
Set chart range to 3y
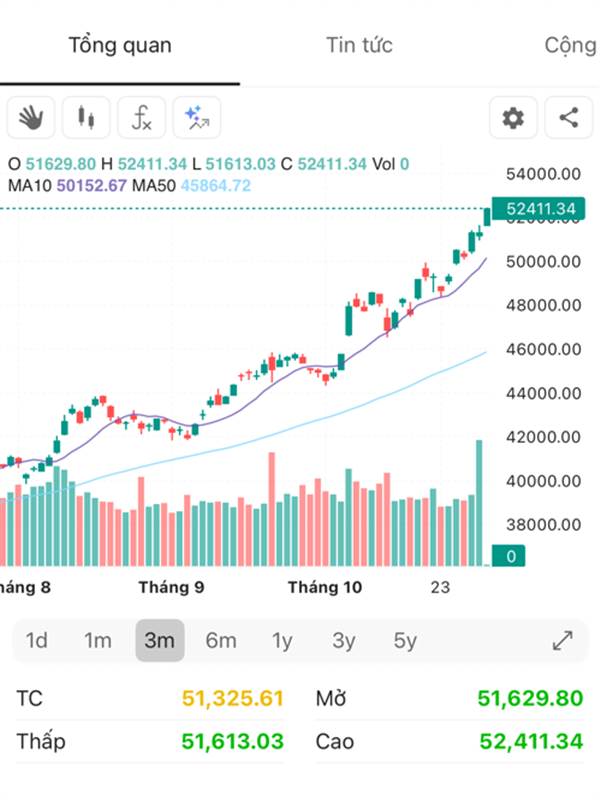click(344, 641)
